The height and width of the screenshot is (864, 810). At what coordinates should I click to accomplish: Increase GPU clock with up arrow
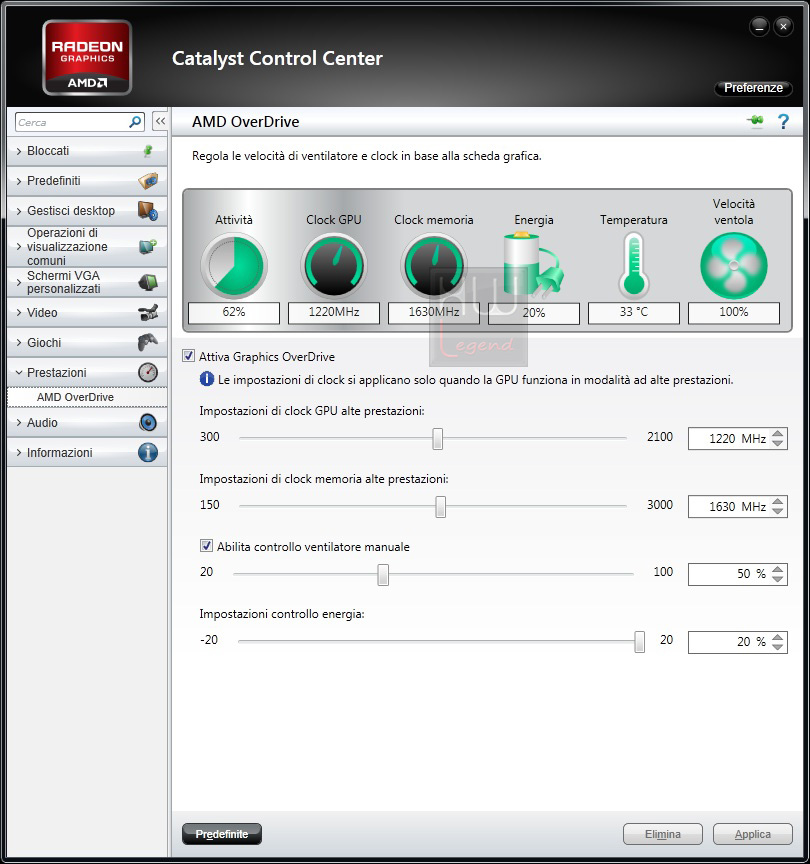[777, 433]
